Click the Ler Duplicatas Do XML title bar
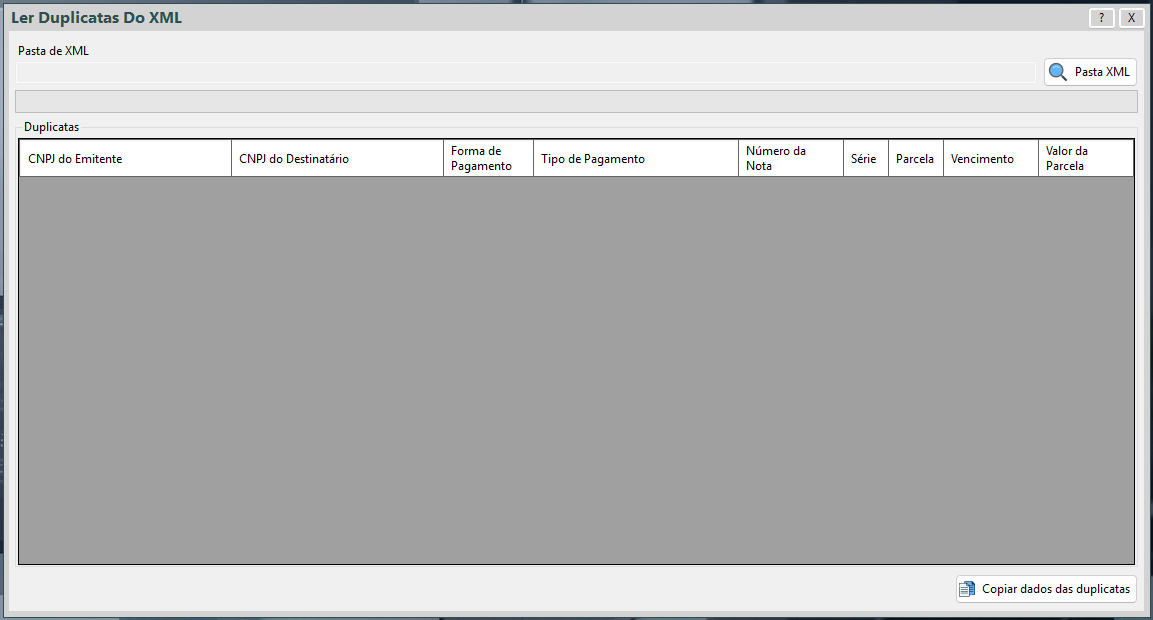The image size is (1153, 620). [x=500, y=18]
